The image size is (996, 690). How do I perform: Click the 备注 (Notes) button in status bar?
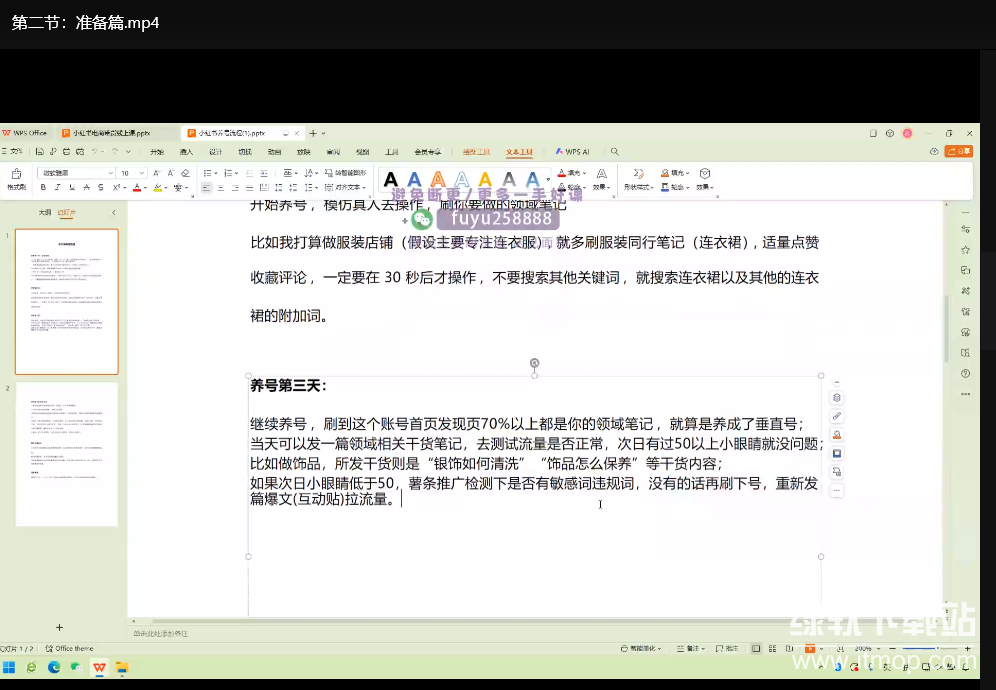(x=692, y=649)
